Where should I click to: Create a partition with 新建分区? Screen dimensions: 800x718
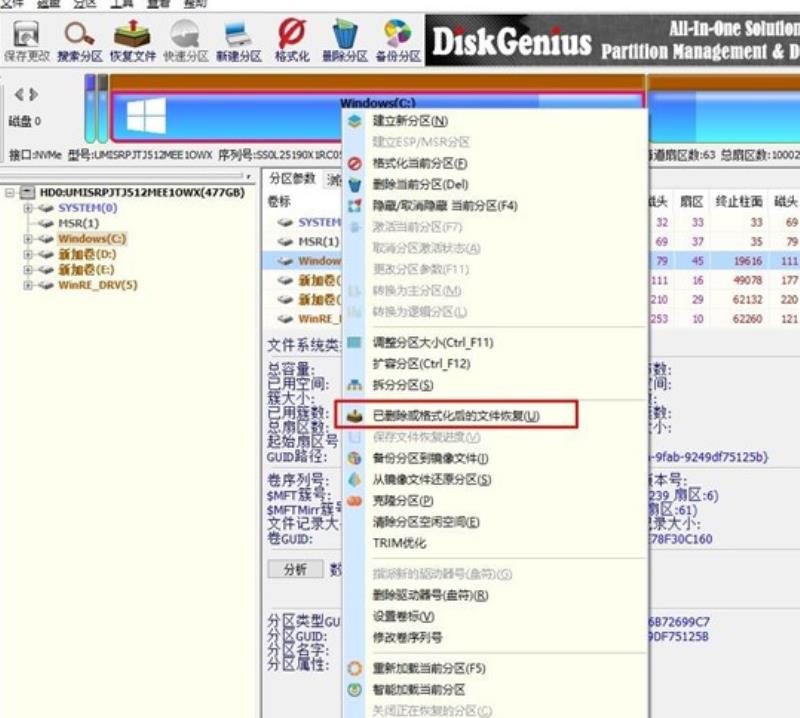[239, 41]
